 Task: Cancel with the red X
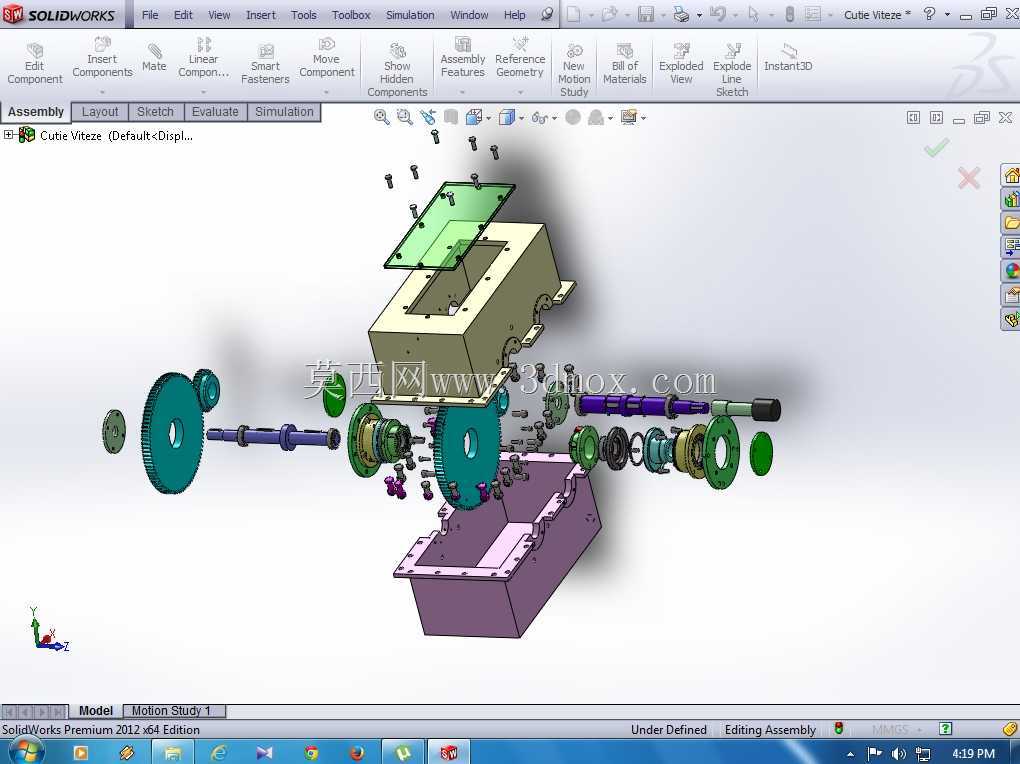tap(969, 178)
